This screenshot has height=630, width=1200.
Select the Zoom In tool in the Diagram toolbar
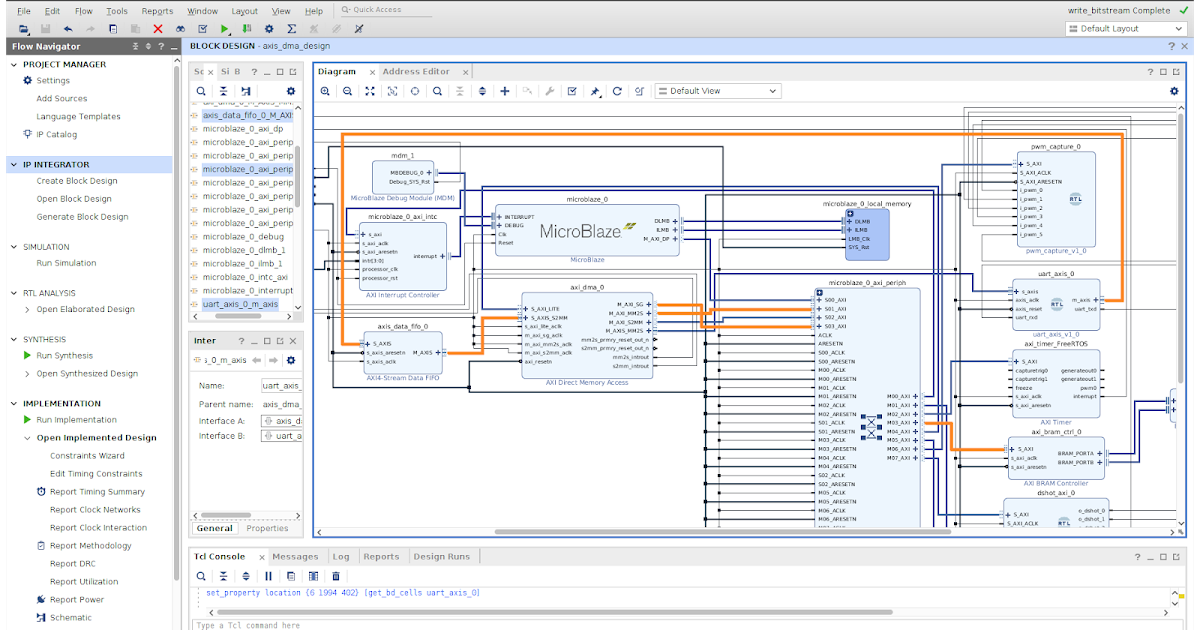325,90
